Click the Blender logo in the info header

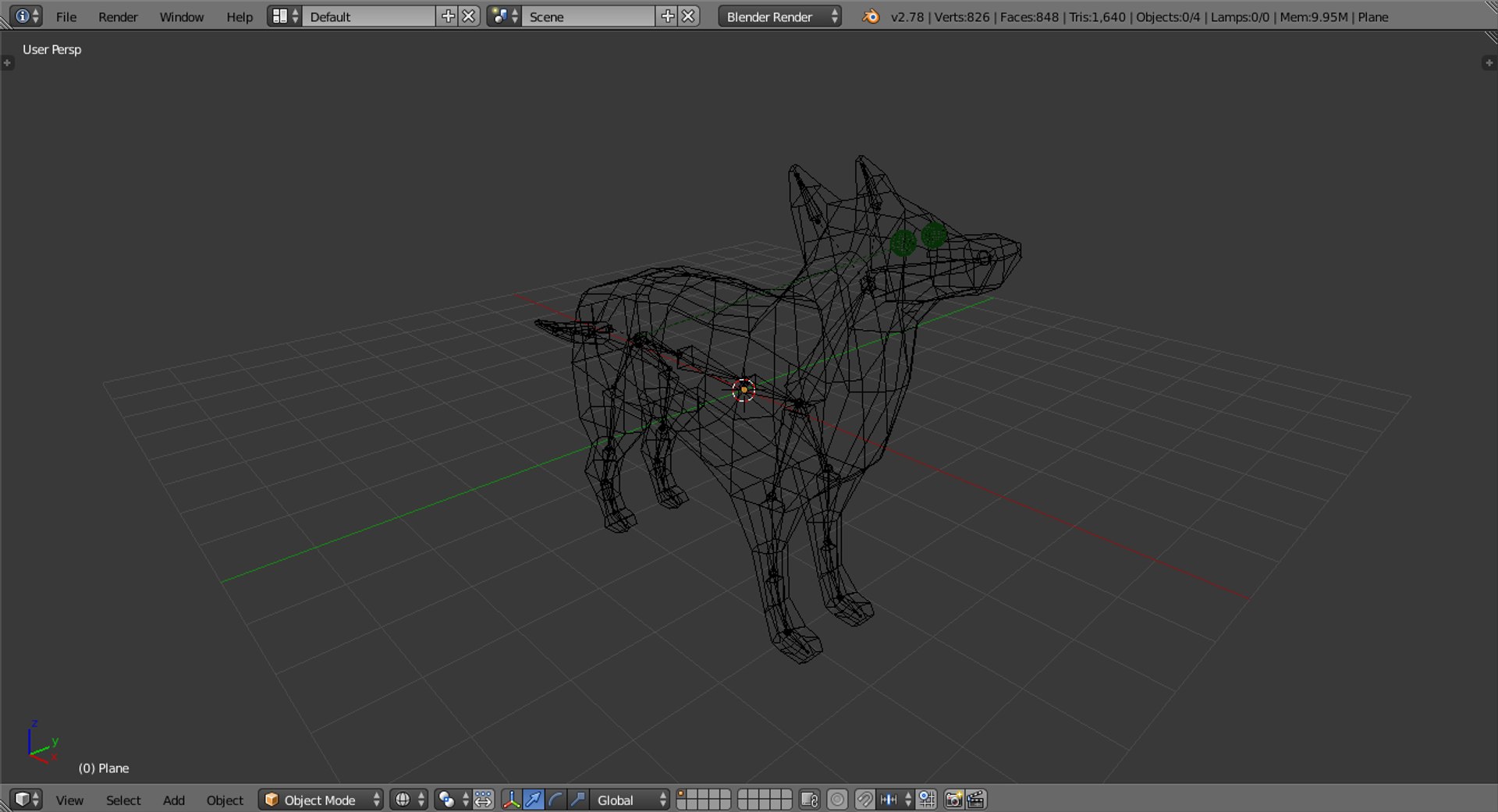871,16
